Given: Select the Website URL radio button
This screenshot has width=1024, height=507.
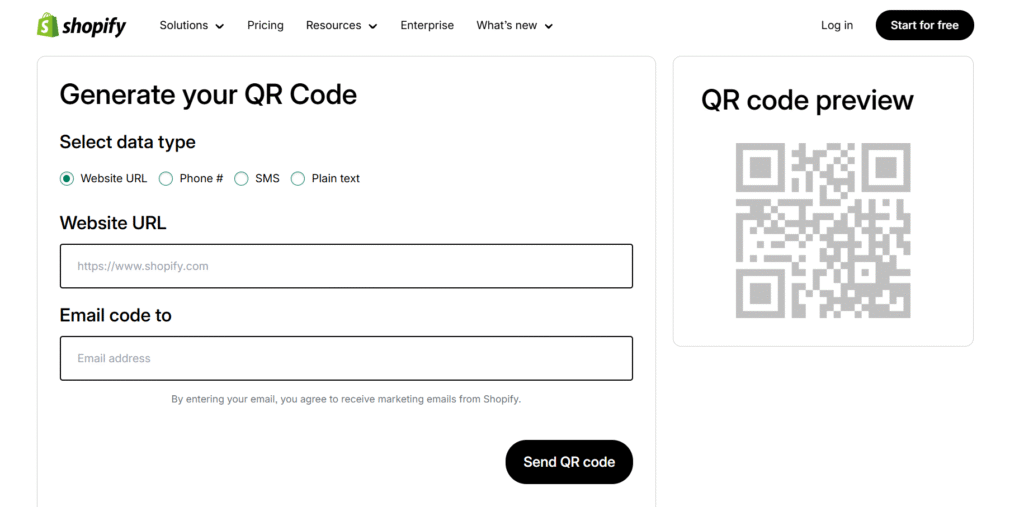Looking at the screenshot, I should (67, 178).
